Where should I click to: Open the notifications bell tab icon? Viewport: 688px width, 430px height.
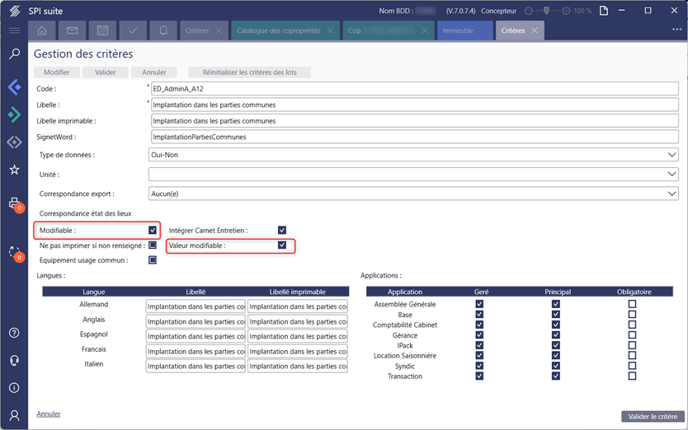[163, 31]
